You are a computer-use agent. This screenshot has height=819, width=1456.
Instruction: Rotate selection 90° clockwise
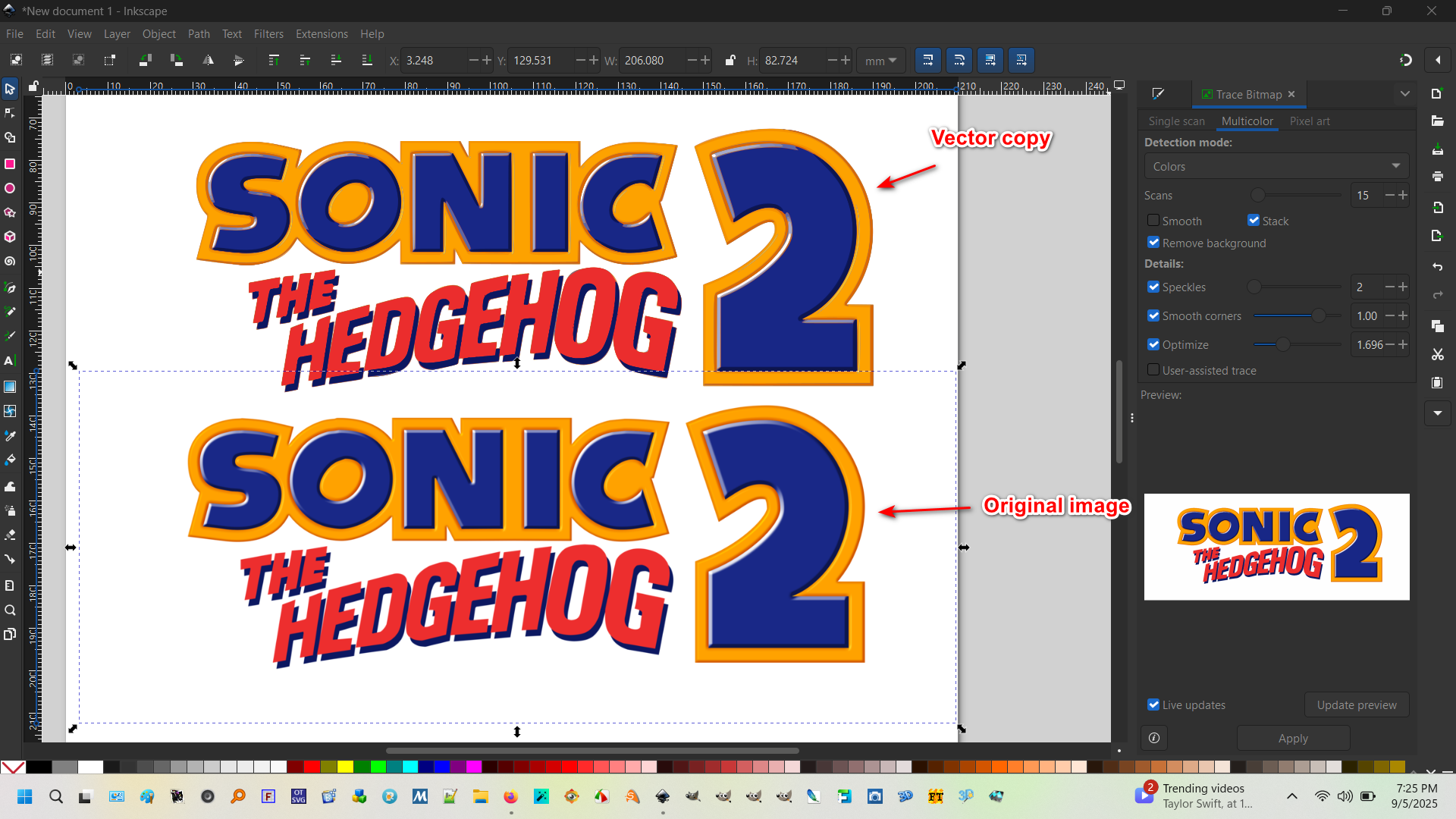click(x=177, y=60)
